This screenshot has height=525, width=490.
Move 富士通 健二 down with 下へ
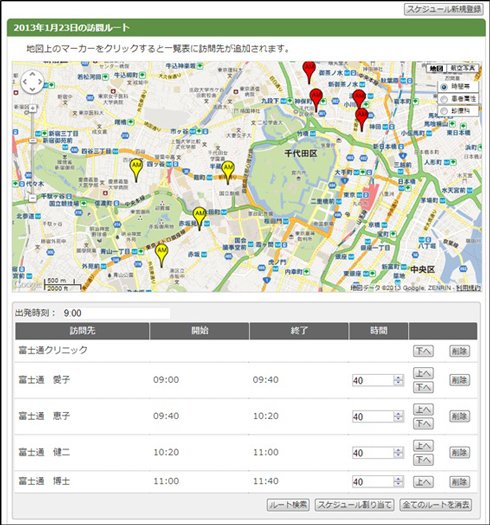click(x=423, y=460)
